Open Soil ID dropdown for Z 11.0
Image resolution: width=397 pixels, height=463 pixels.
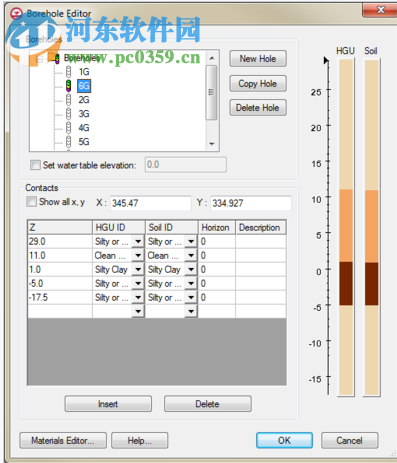[x=191, y=255]
